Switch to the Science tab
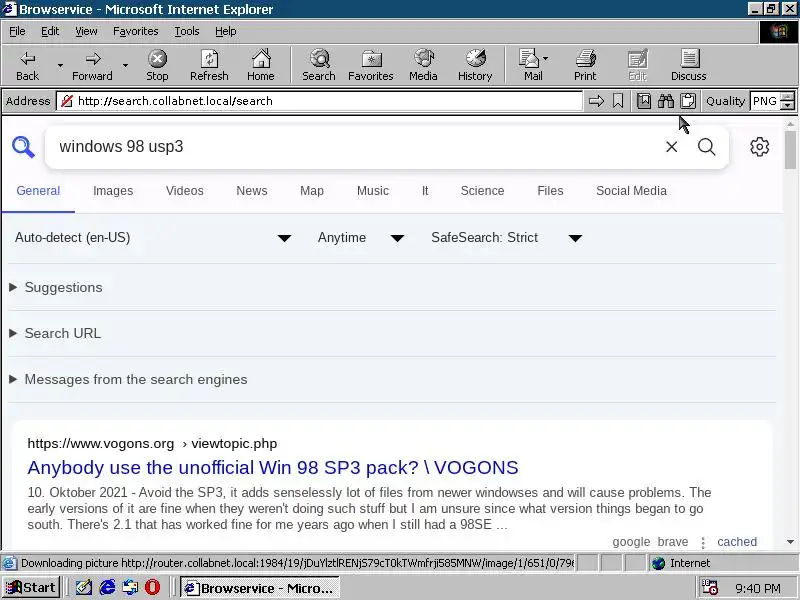Image resolution: width=800 pixels, height=600 pixels. (x=483, y=191)
